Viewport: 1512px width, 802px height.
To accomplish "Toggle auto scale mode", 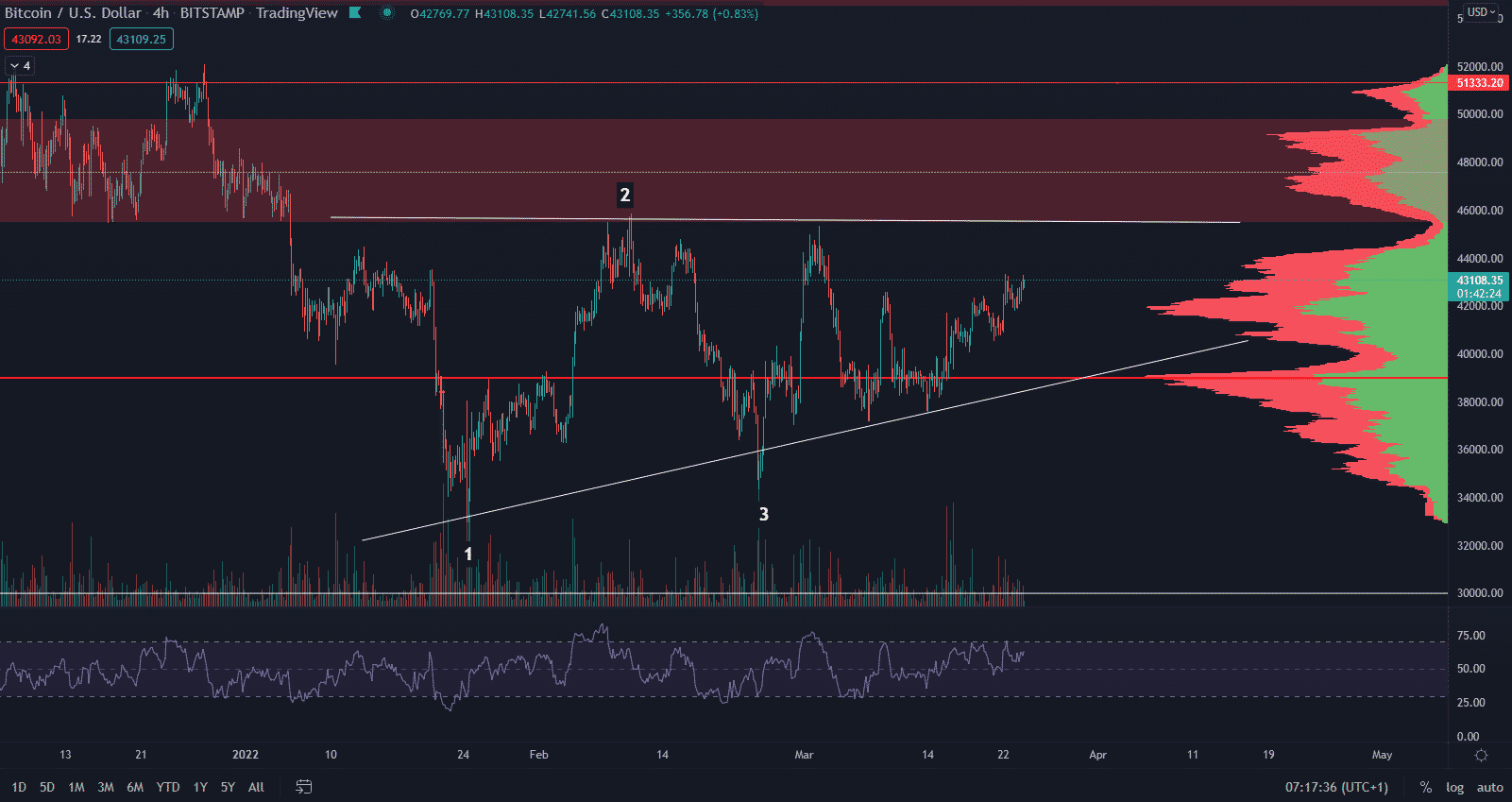I will pyautogui.click(x=1489, y=787).
